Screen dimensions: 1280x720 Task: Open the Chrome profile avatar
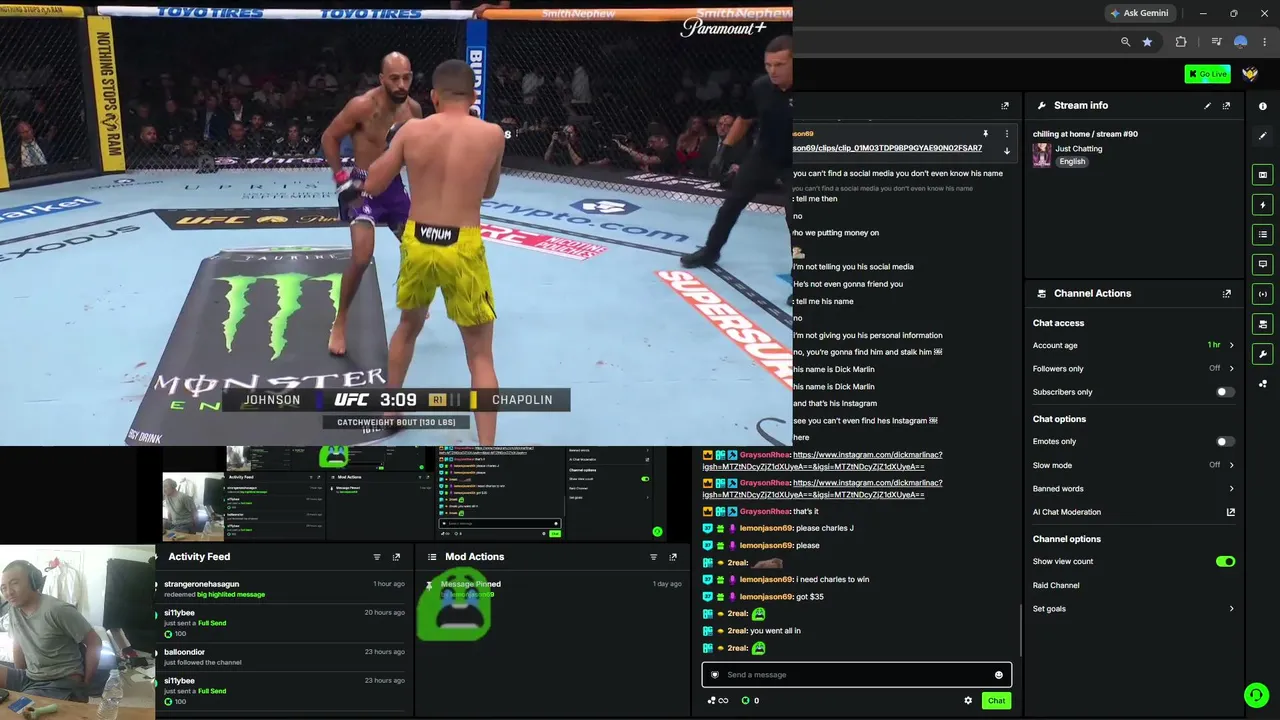point(1240,42)
